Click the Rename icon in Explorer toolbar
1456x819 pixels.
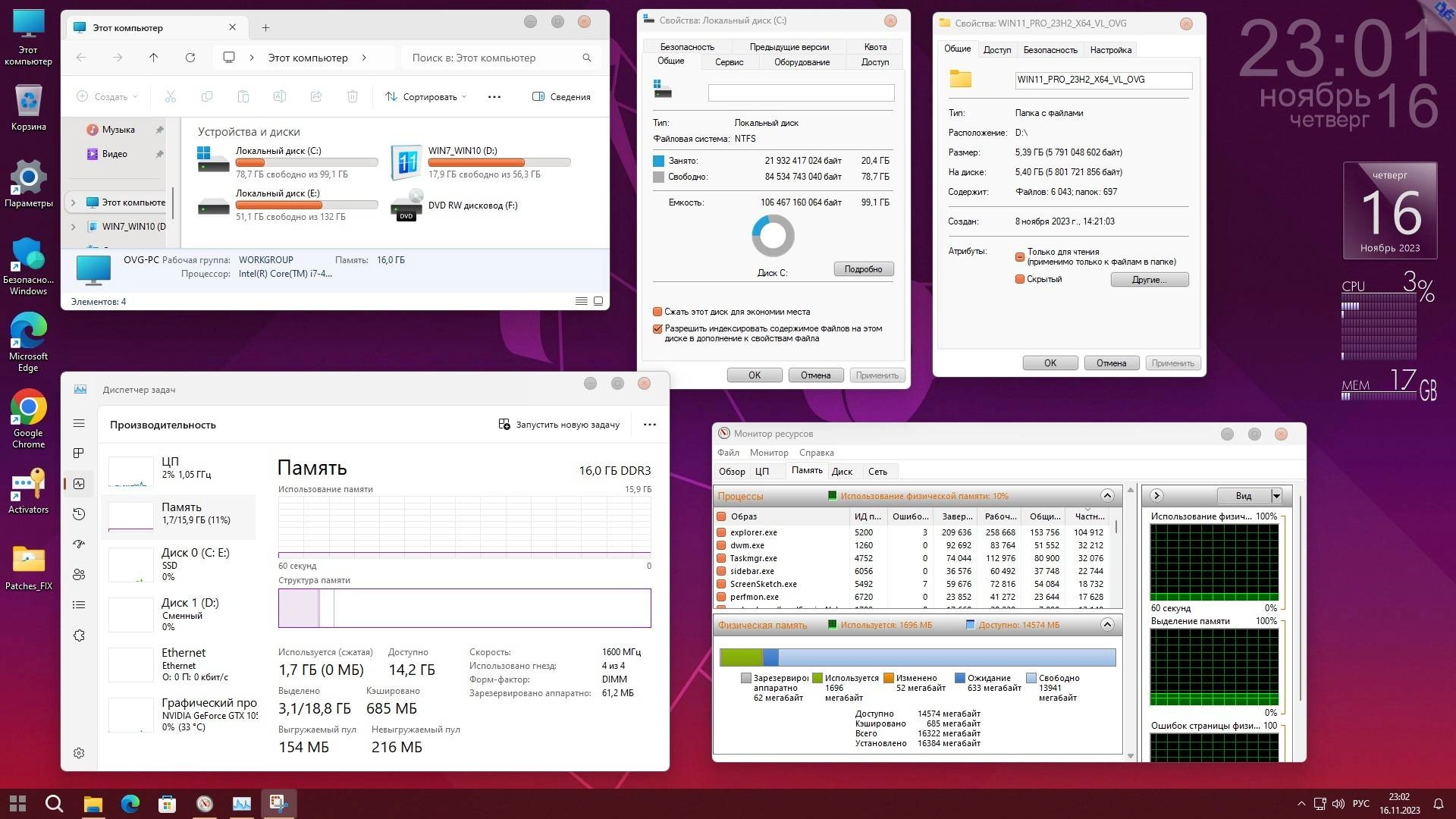[280, 96]
